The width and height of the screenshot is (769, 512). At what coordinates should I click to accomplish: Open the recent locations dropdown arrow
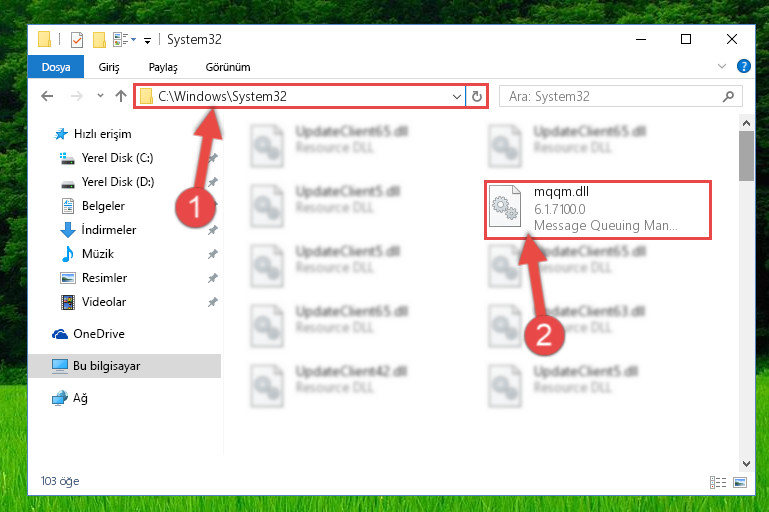coord(101,96)
